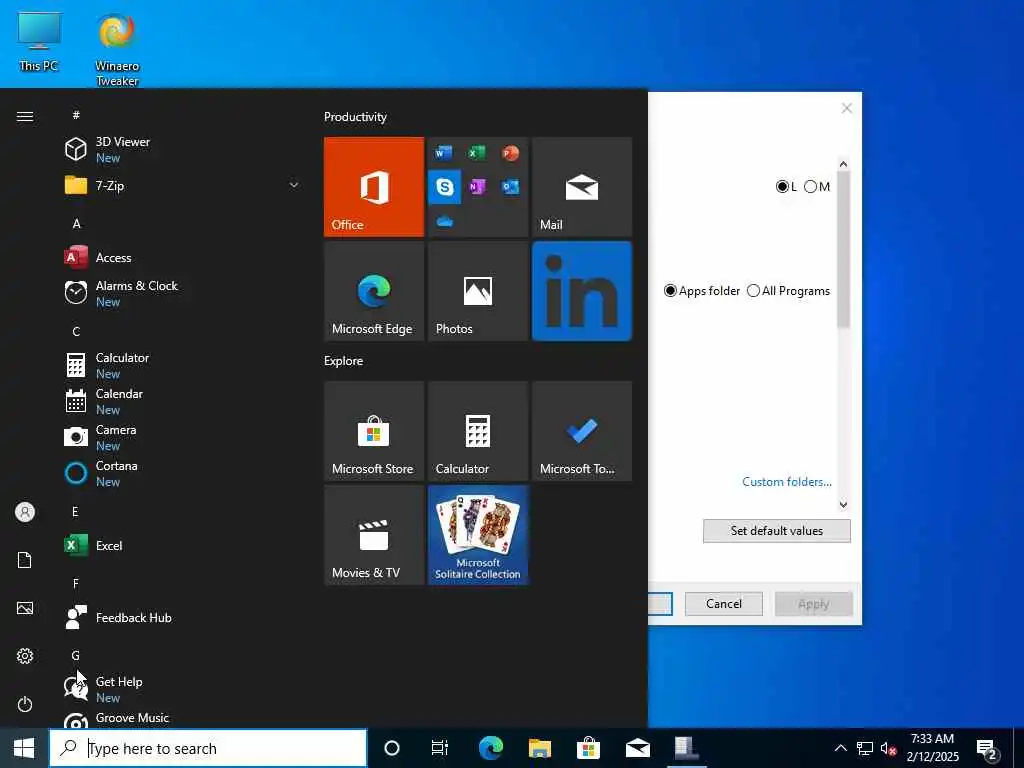
Task: Click the muted volume tray icon
Action: pyautogui.click(x=888, y=748)
